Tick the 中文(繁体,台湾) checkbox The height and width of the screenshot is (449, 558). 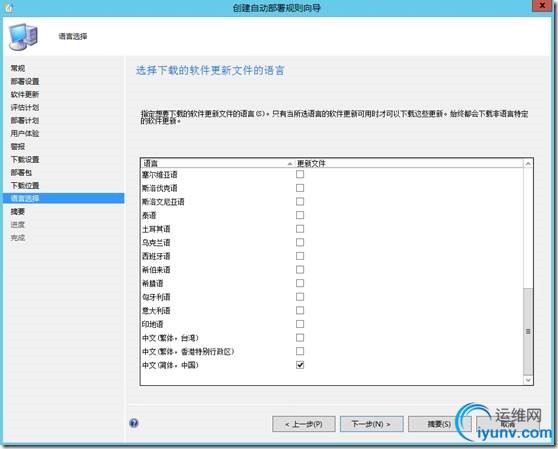300,338
